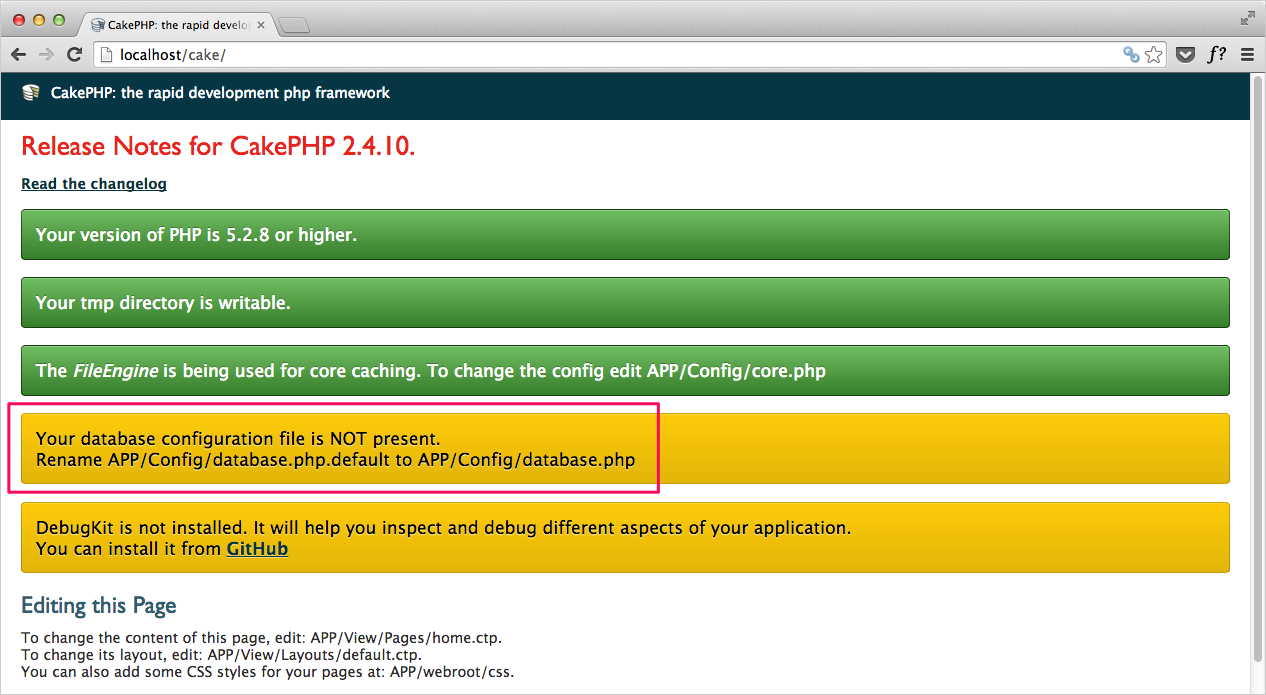
Task: Click the APP/webroot/css line
Action: coord(267,672)
